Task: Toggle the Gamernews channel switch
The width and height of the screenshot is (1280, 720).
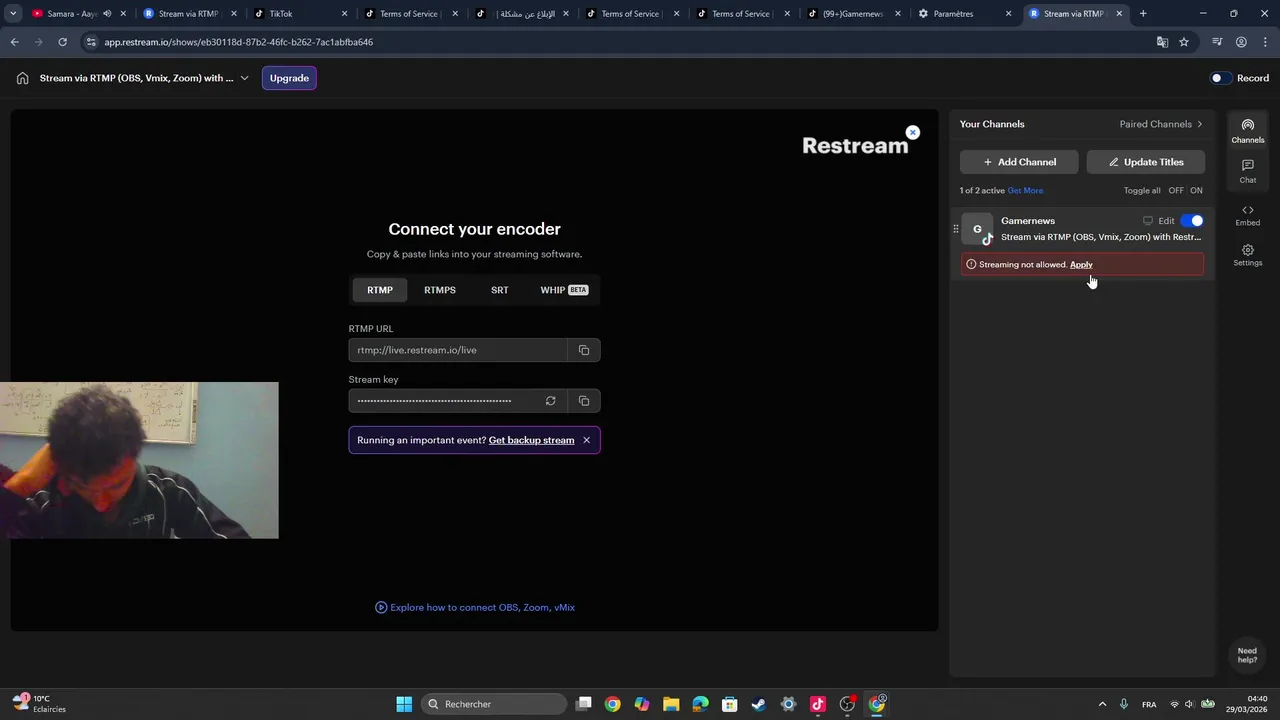Action: pyautogui.click(x=1192, y=221)
